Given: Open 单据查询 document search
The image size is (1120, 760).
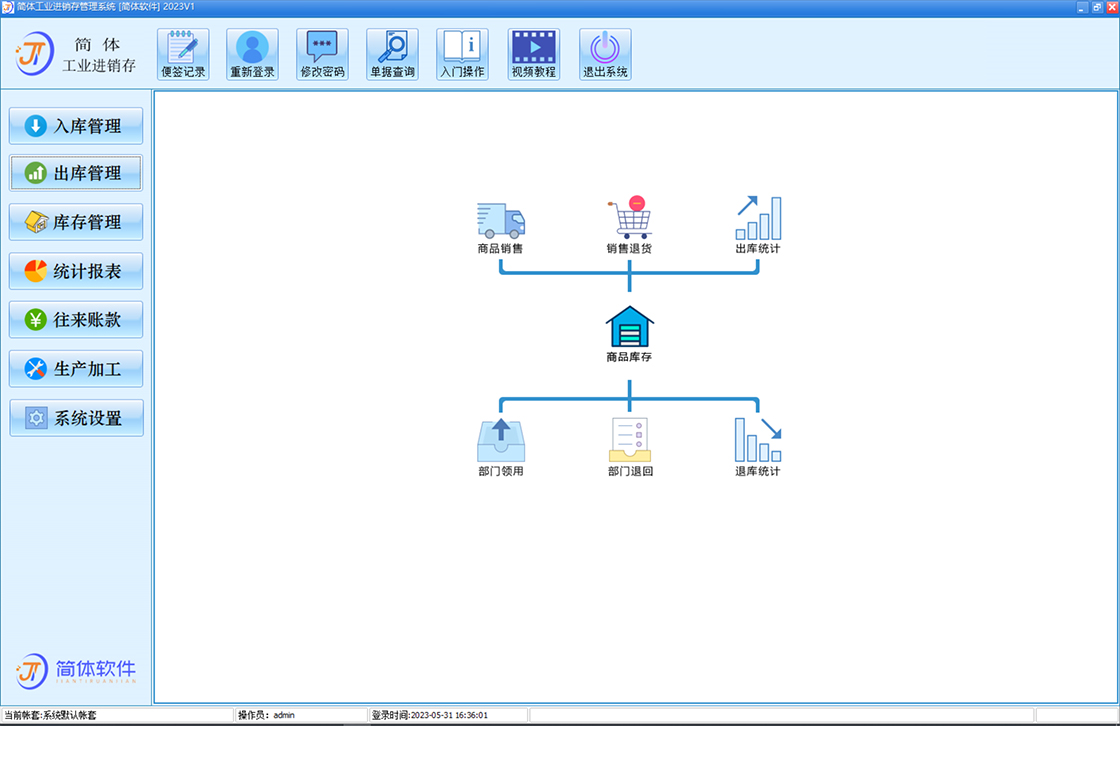Looking at the screenshot, I should pyautogui.click(x=392, y=54).
